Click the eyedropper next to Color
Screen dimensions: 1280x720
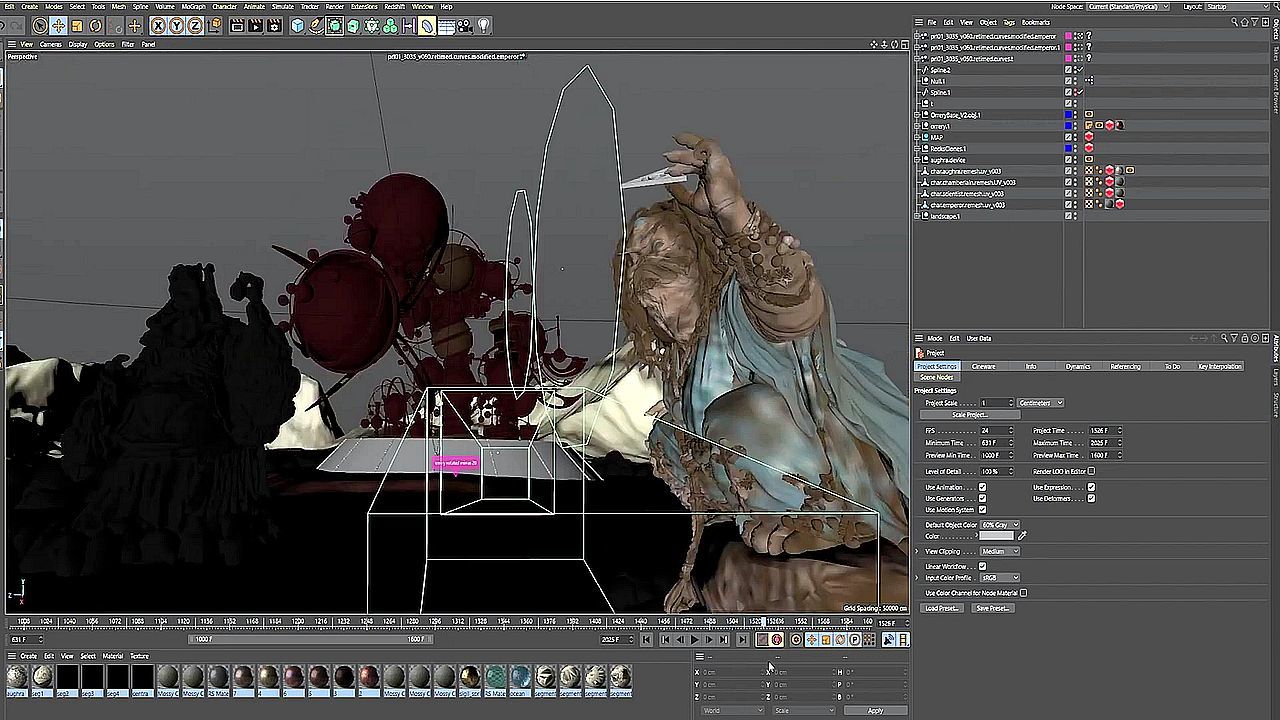1022,536
